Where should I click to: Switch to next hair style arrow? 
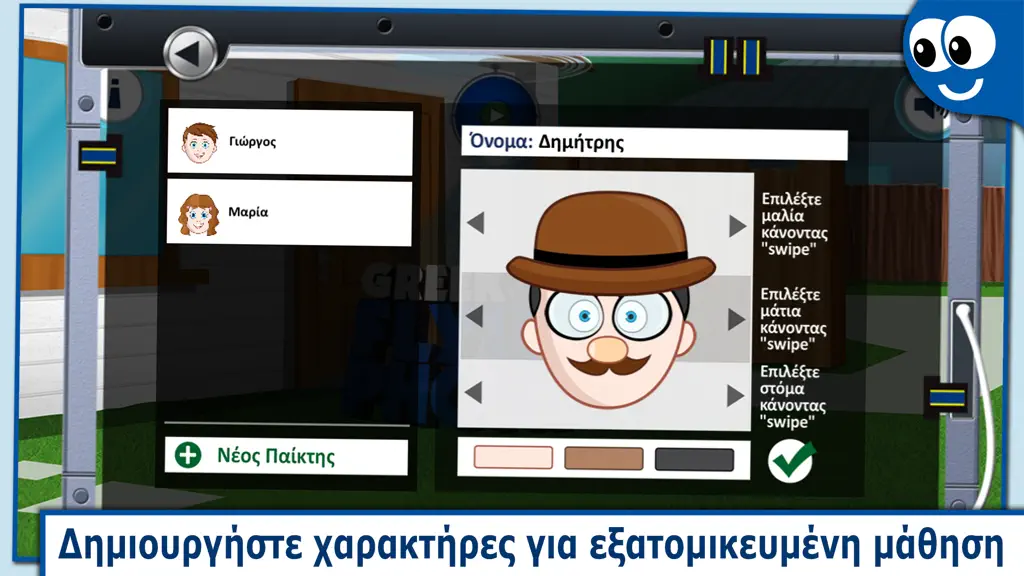click(737, 226)
